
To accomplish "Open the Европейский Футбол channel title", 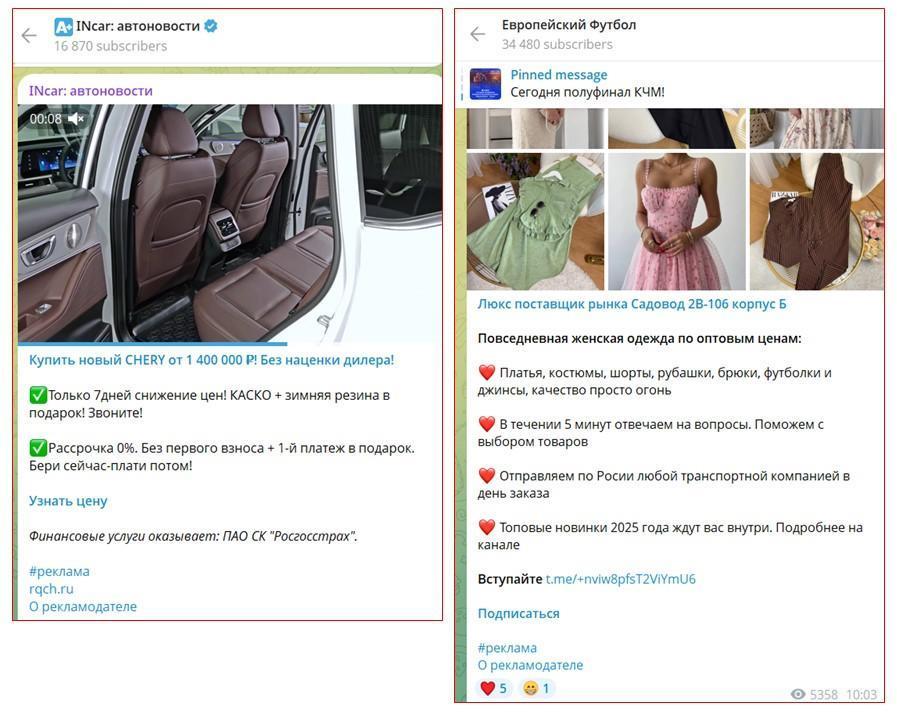I will coord(569,25).
